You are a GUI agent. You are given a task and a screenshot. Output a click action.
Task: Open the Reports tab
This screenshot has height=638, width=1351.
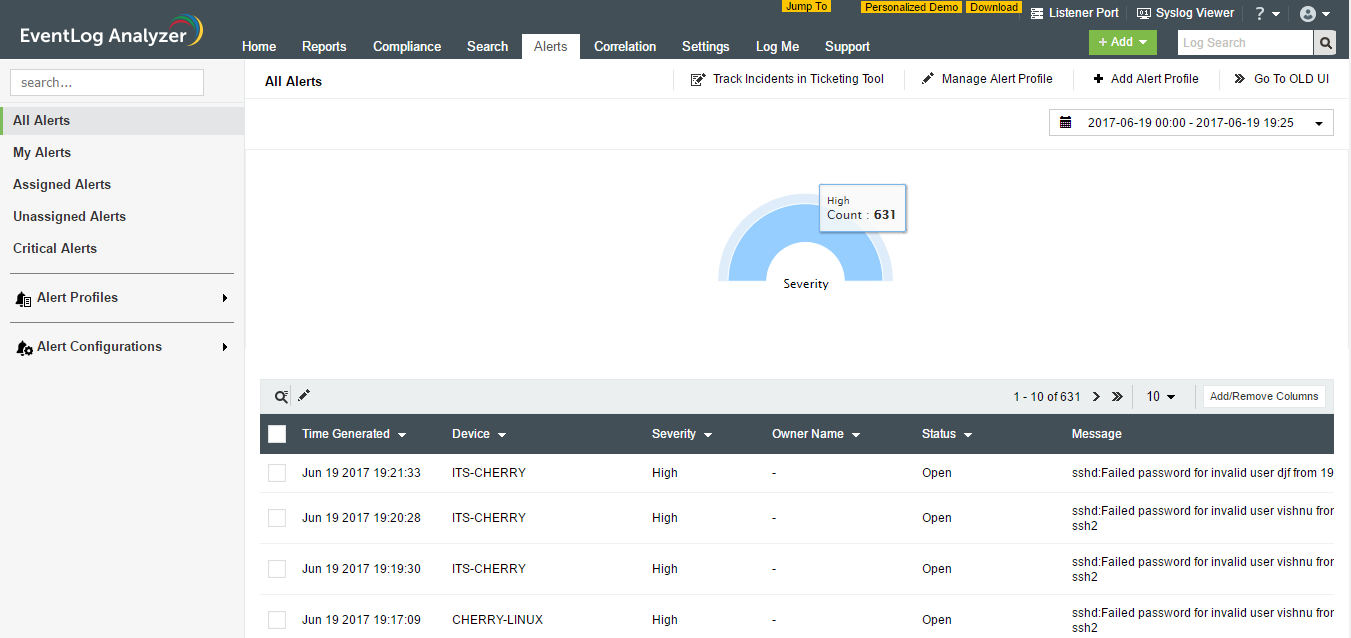click(x=324, y=46)
